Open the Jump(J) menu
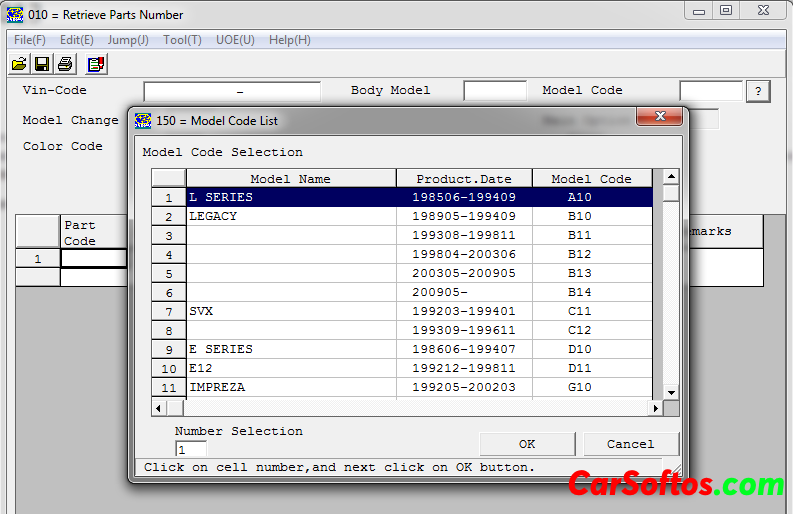Viewport: 793px width, 514px height. 128,40
